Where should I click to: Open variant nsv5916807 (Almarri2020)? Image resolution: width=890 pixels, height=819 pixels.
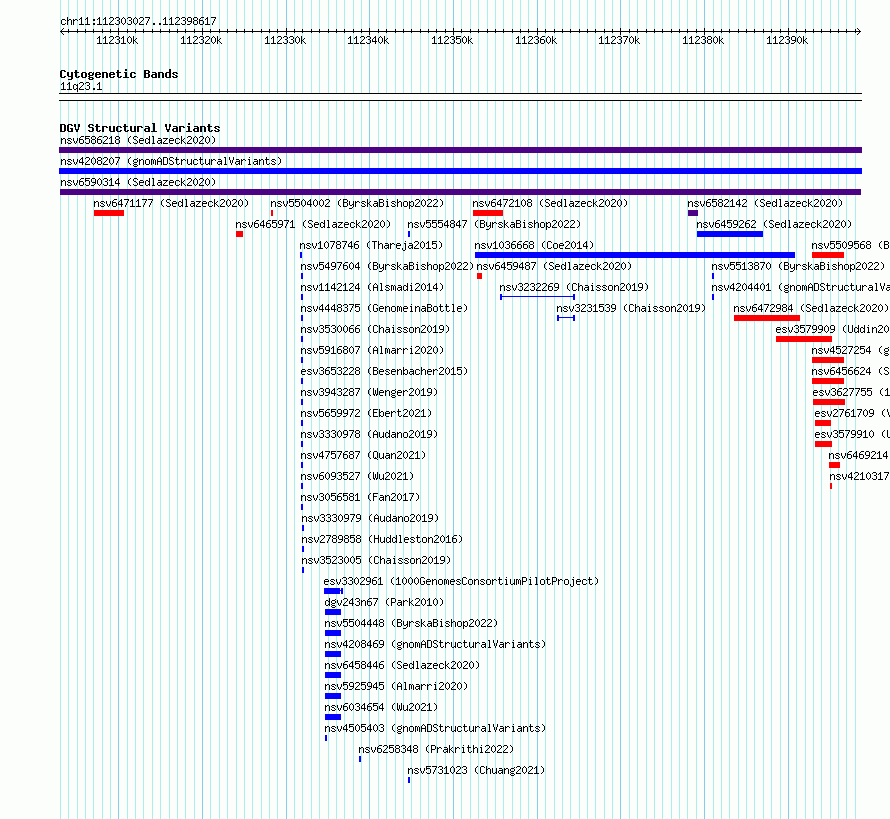[372, 350]
